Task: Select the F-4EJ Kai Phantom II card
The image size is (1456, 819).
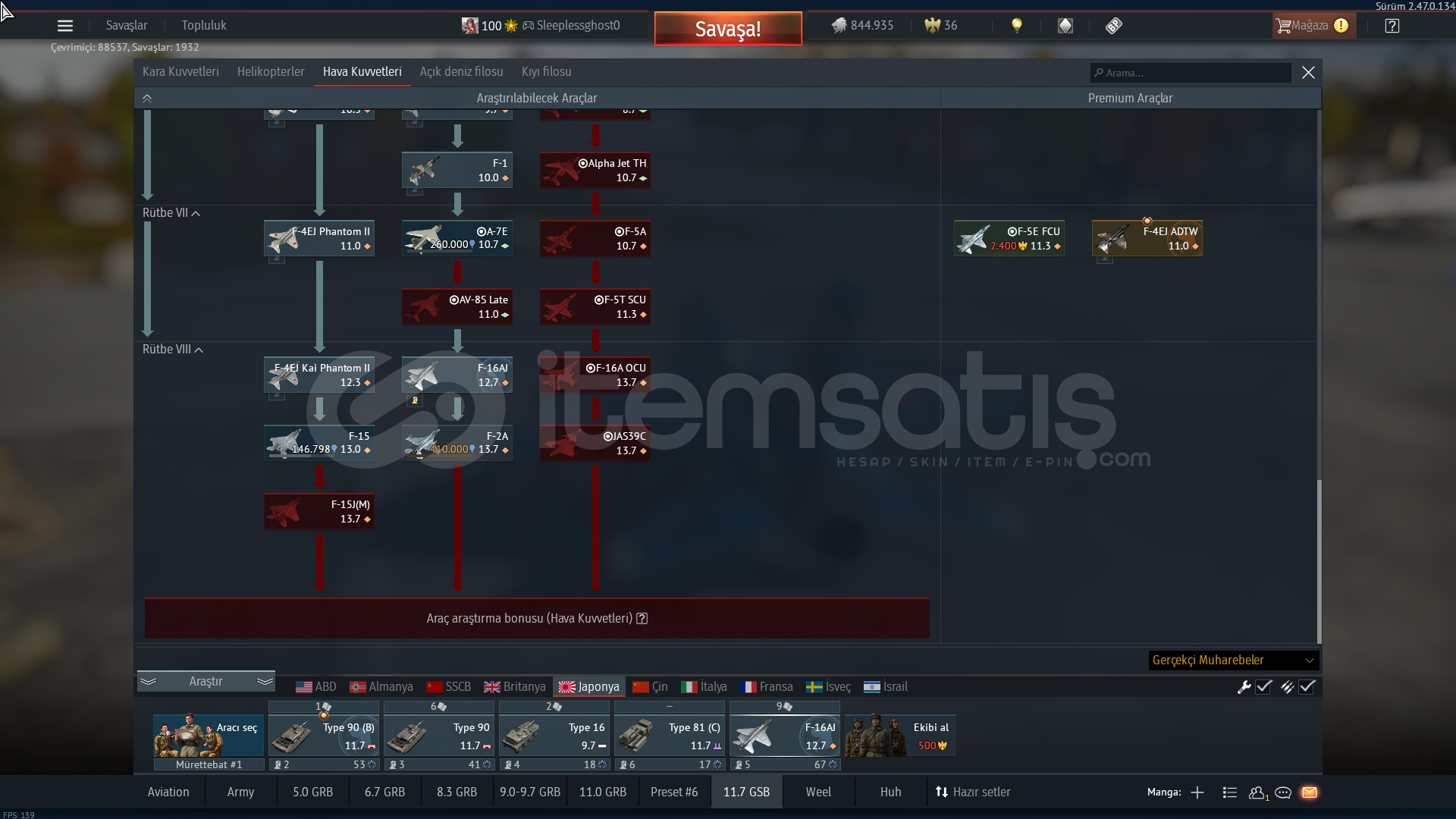Action: point(319,375)
